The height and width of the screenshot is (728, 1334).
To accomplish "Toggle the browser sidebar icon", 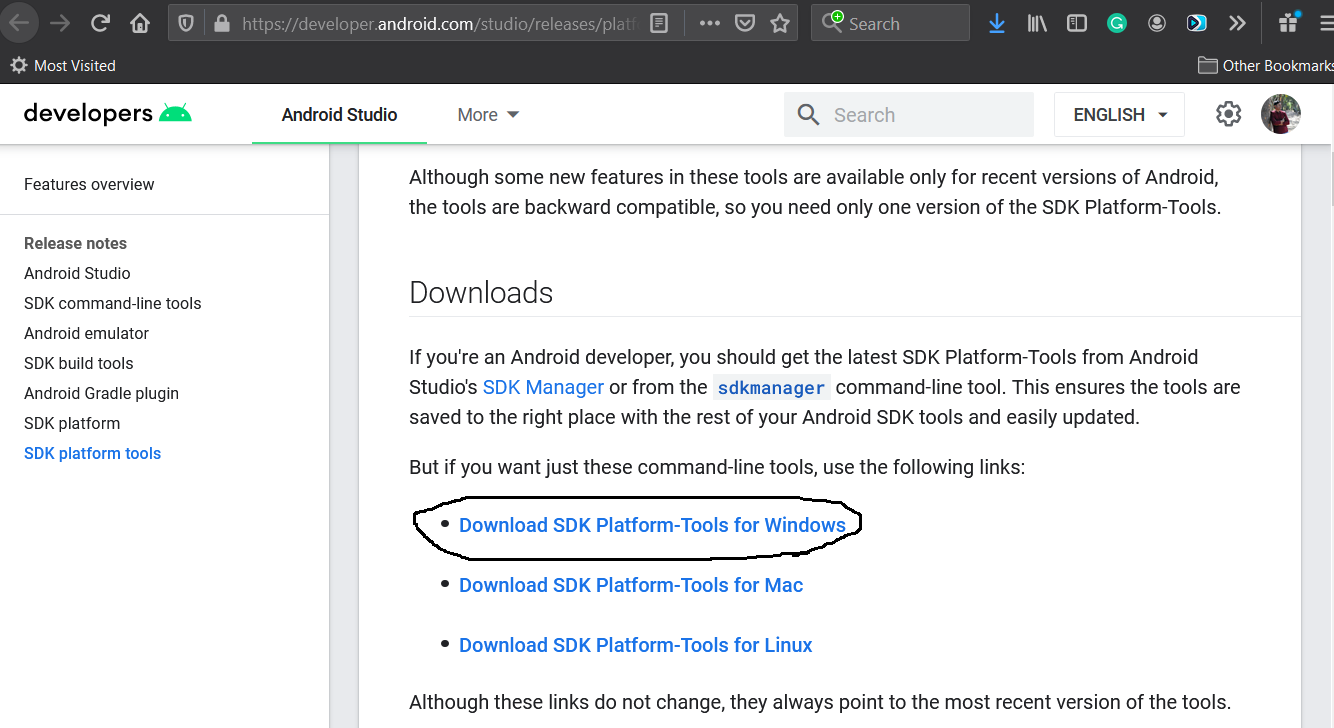I will point(1077,23).
